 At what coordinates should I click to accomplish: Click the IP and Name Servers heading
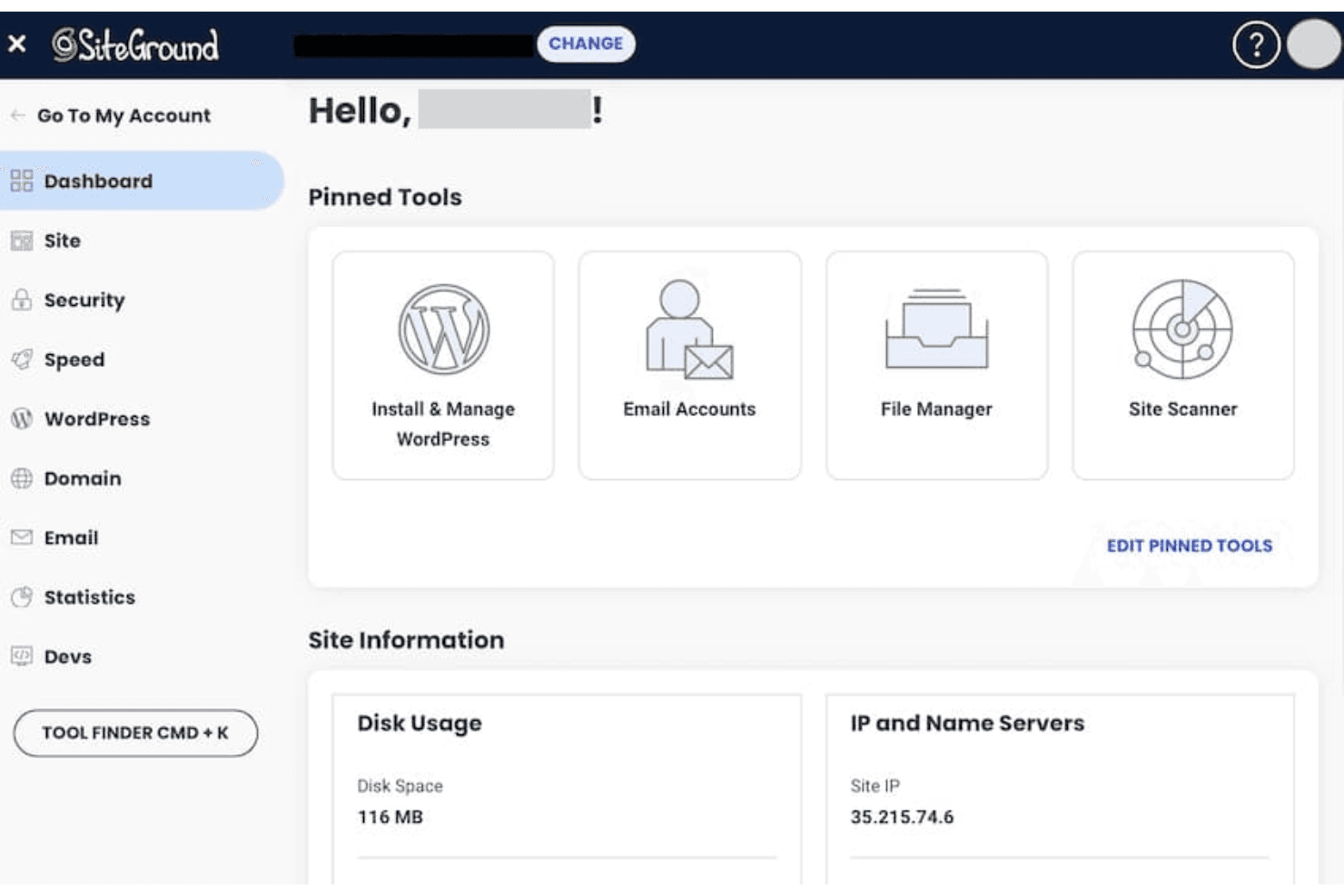pos(967,724)
